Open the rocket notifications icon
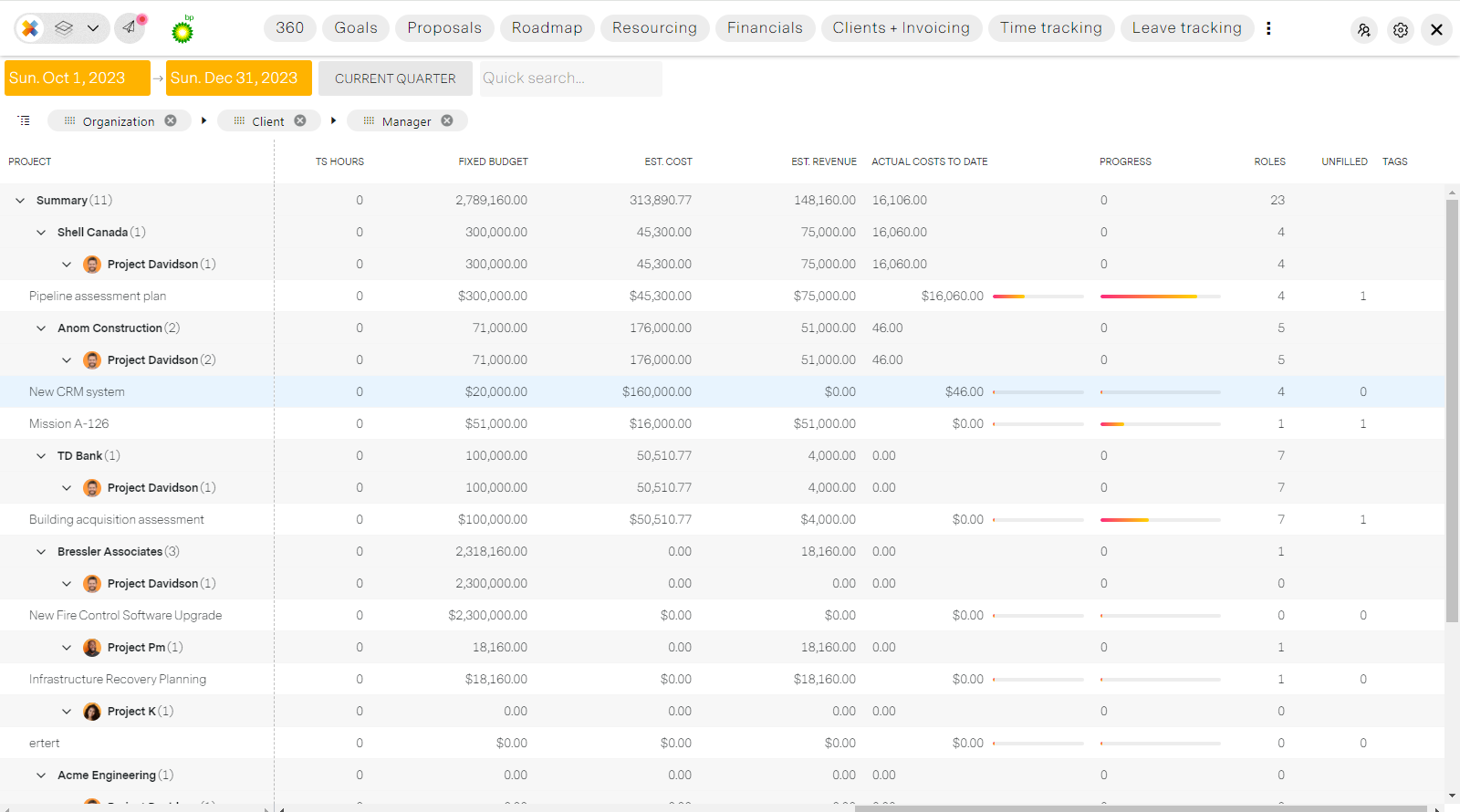This screenshot has height=812, width=1460. coord(130,28)
